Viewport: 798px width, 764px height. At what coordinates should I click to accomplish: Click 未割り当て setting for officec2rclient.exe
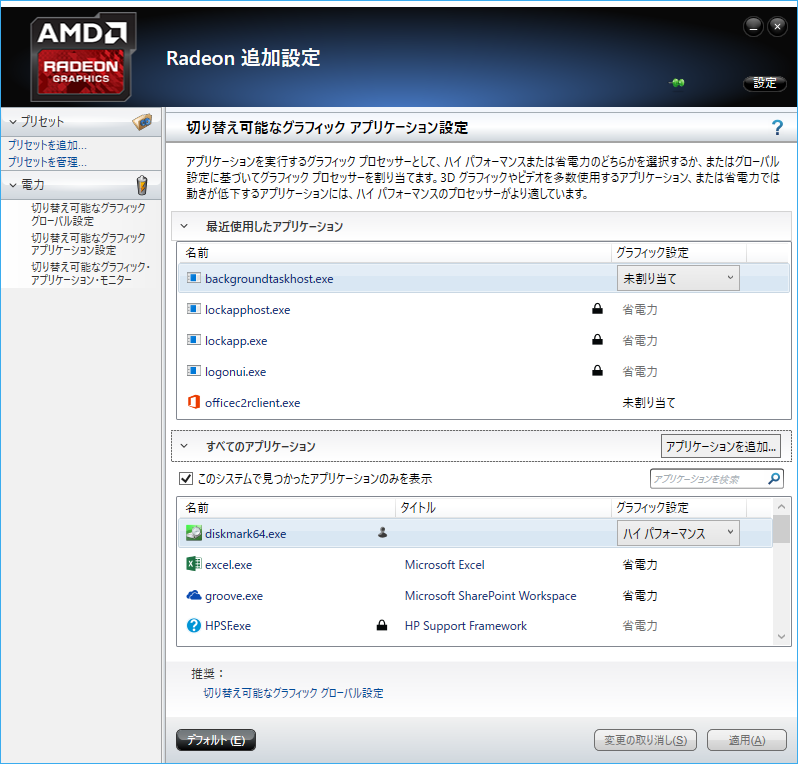[649, 403]
